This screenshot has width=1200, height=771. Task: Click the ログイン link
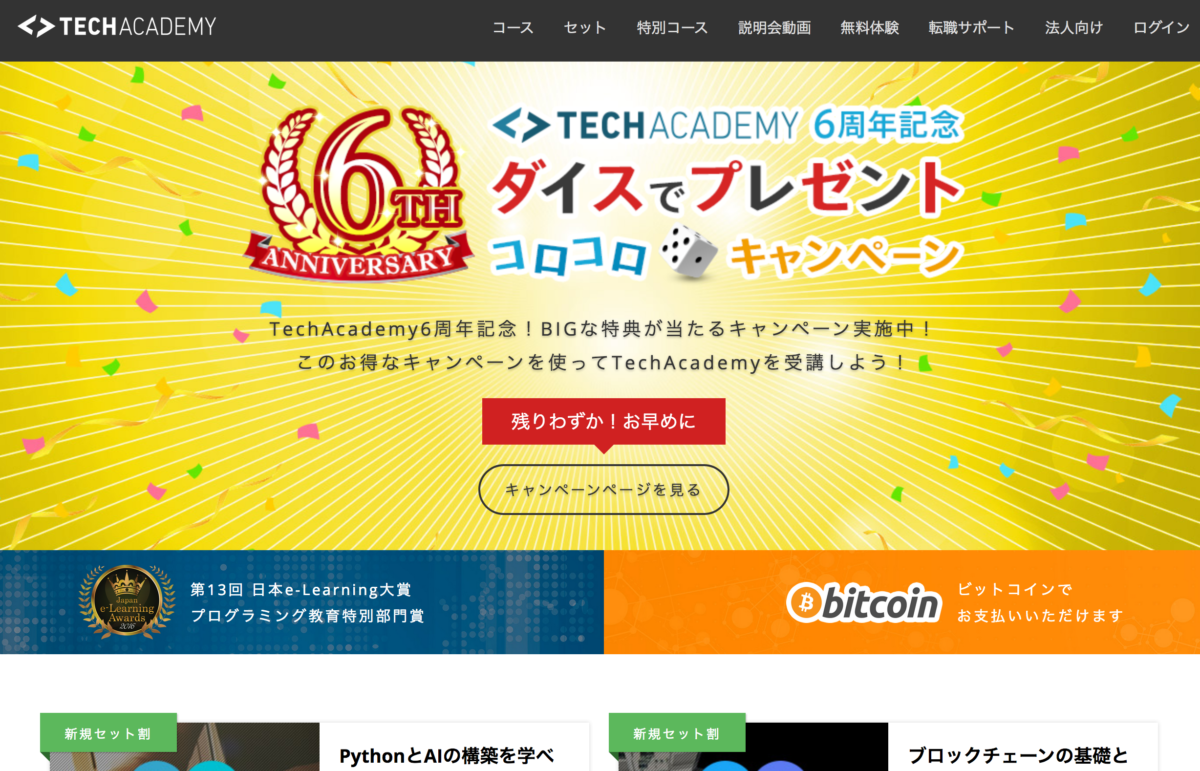coord(1161,28)
